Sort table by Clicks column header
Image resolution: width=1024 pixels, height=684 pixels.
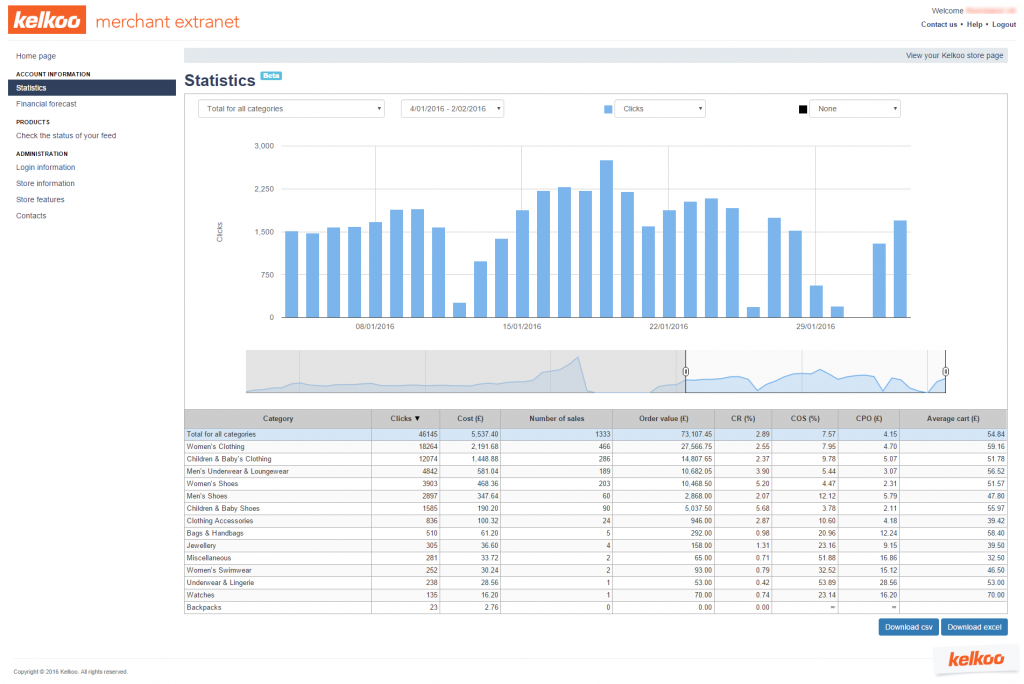click(404, 419)
